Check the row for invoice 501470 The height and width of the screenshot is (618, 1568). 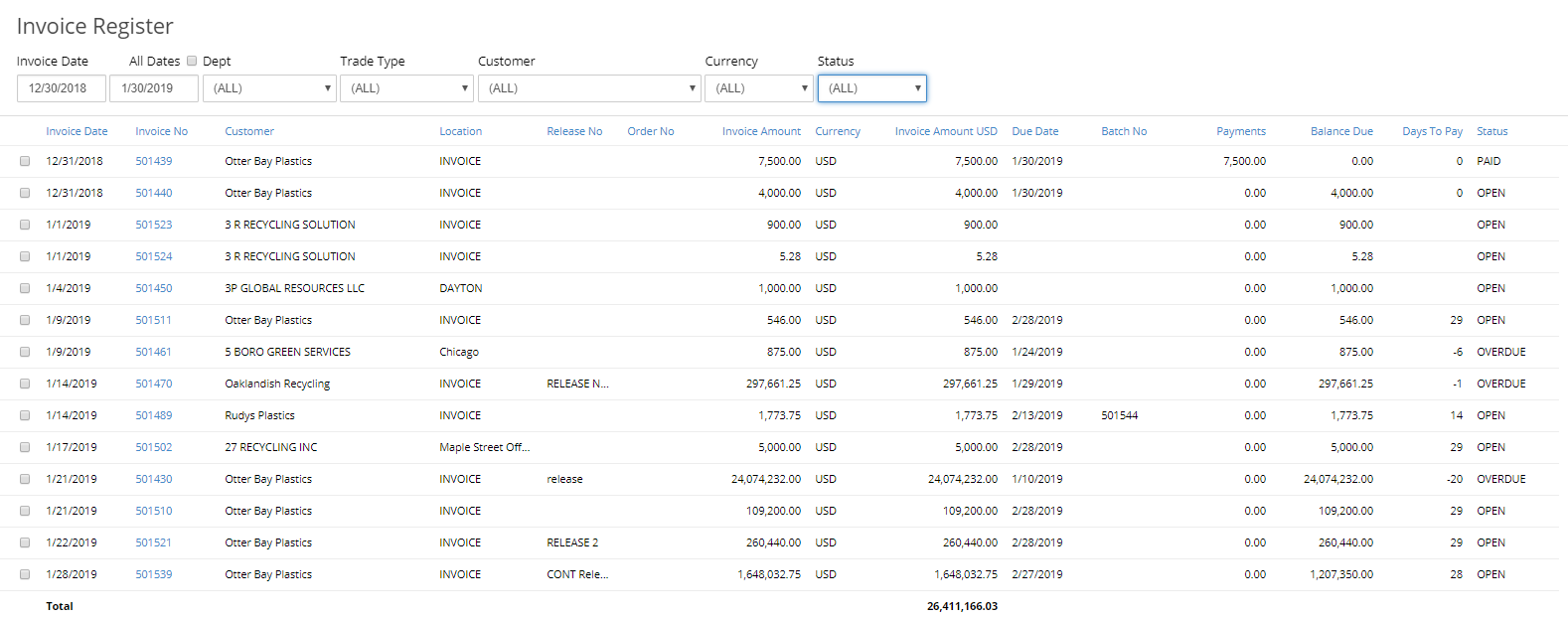tap(25, 384)
